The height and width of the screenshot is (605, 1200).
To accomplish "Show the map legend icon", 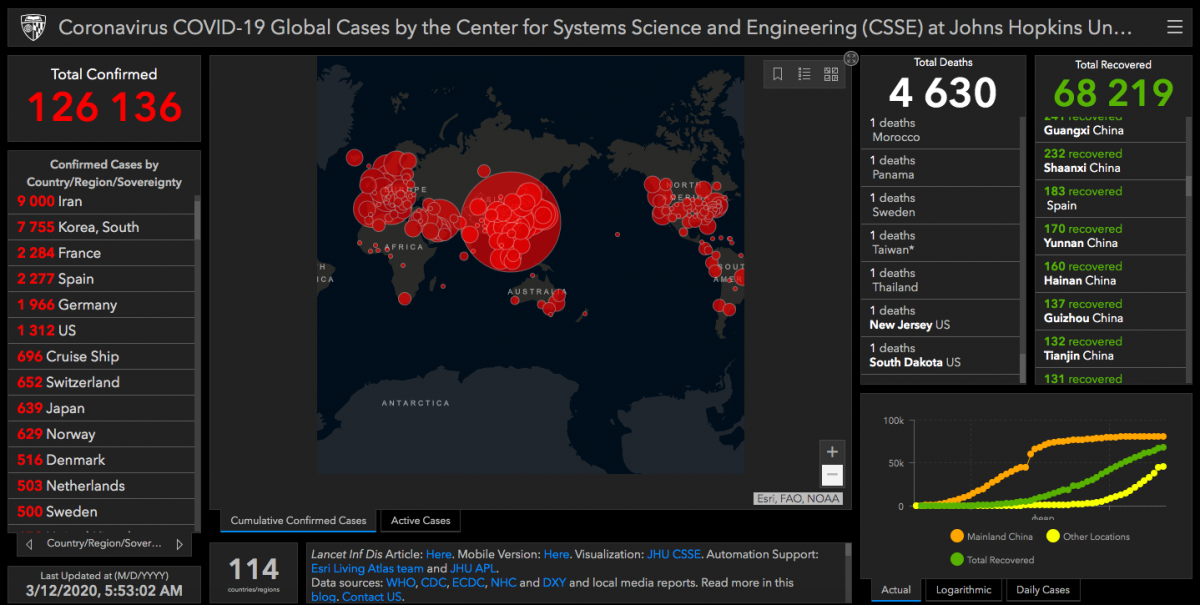I will tap(804, 74).
